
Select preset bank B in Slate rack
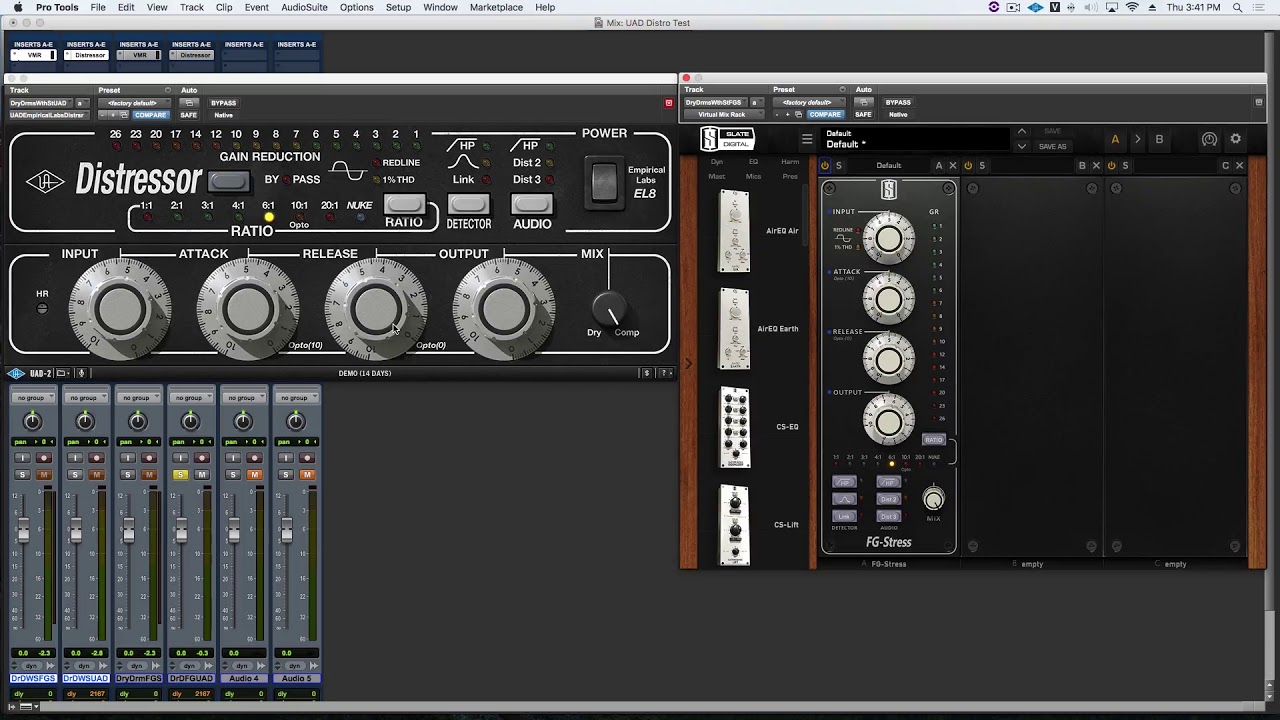pyautogui.click(x=1159, y=139)
